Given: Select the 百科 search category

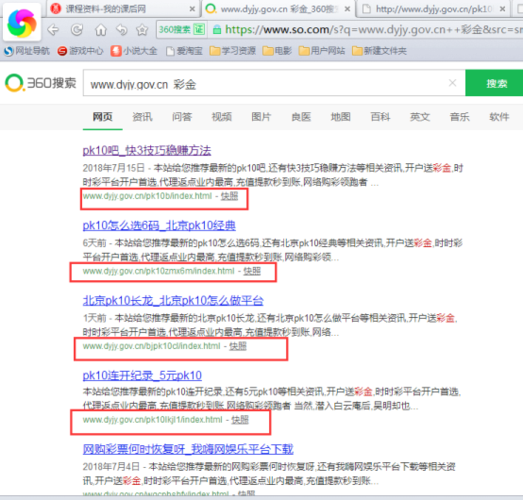Looking at the screenshot, I should 381,117.
